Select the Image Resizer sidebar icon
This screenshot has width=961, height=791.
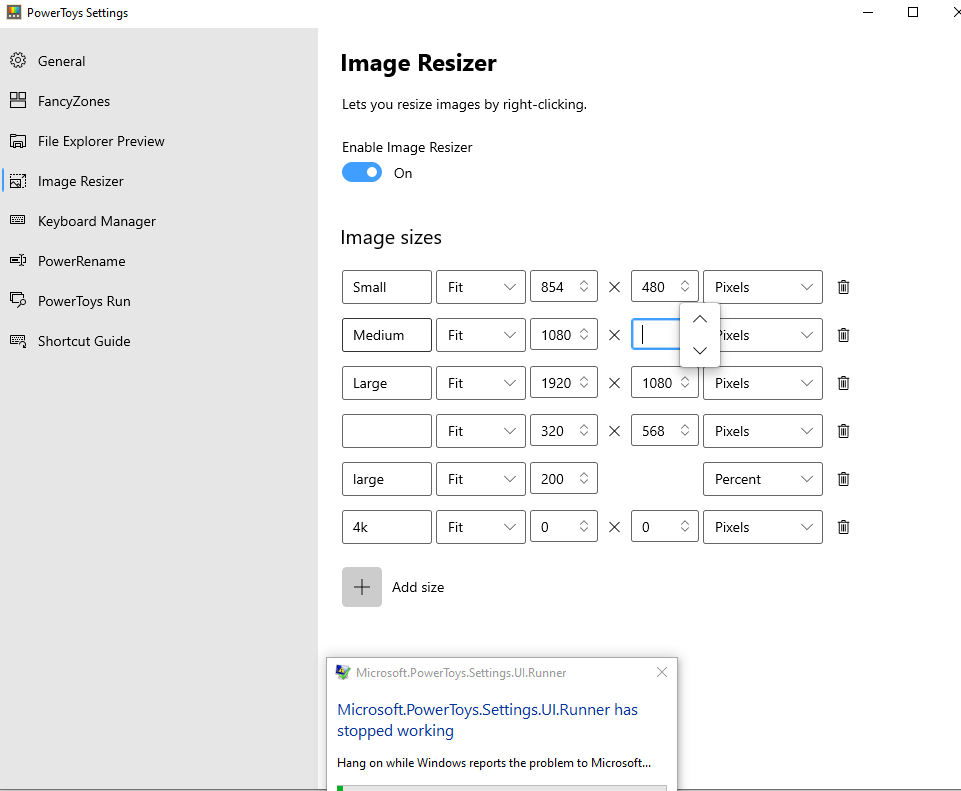18,181
